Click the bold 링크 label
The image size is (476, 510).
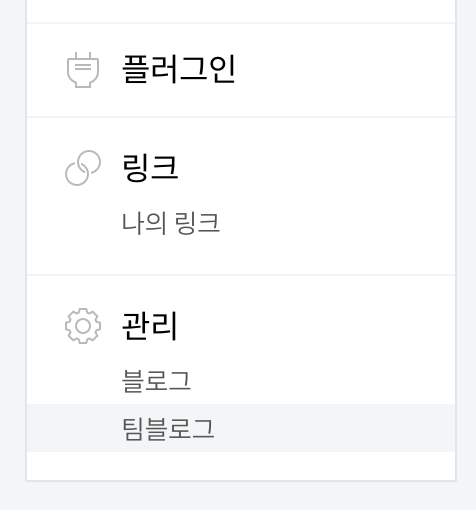150,167
